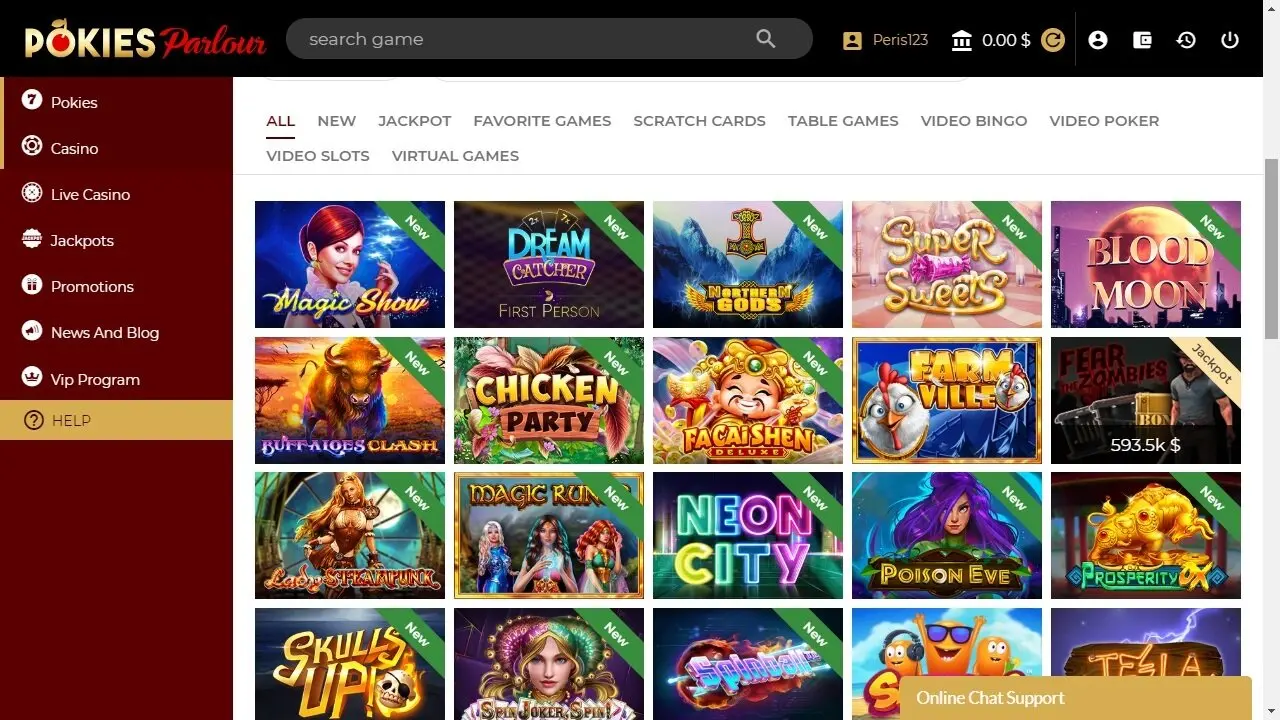1280x720 pixels.
Task: Select the VIDEO SLOTS tab
Action: [x=318, y=156]
